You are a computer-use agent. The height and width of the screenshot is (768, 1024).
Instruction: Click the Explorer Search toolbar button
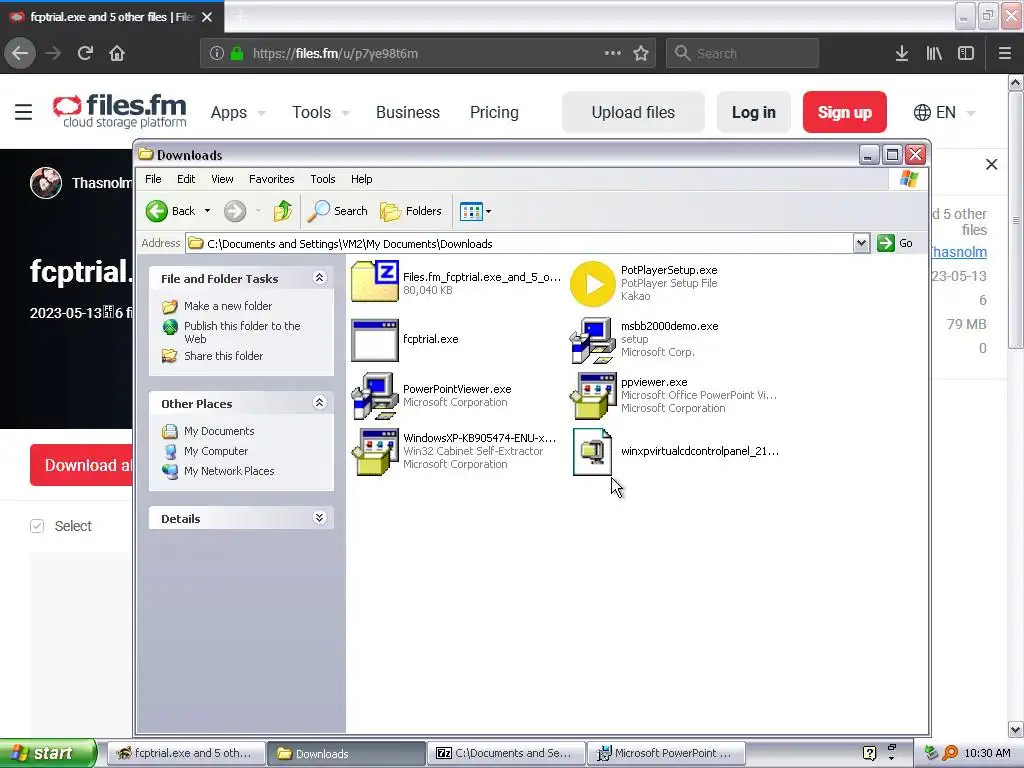click(x=338, y=211)
